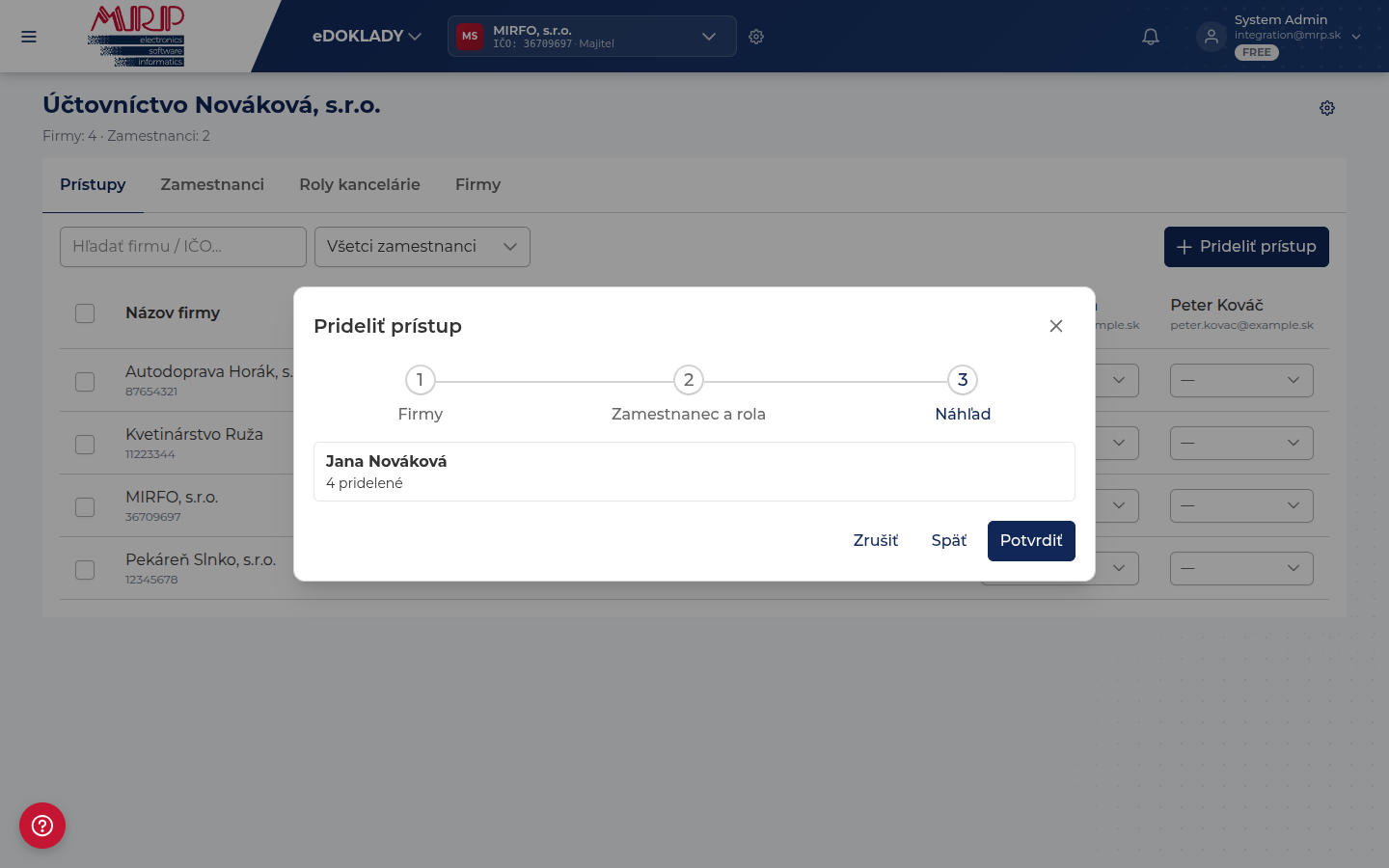Open the hamburger navigation menu
The image size is (1389, 868).
pyautogui.click(x=29, y=37)
